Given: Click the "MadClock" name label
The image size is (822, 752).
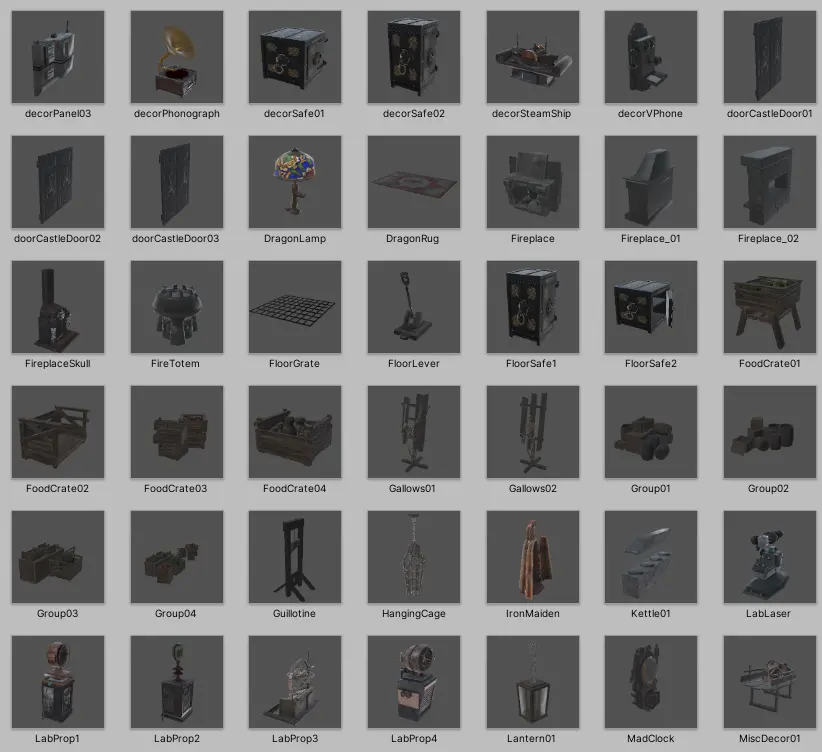Looking at the screenshot, I should click(651, 738).
